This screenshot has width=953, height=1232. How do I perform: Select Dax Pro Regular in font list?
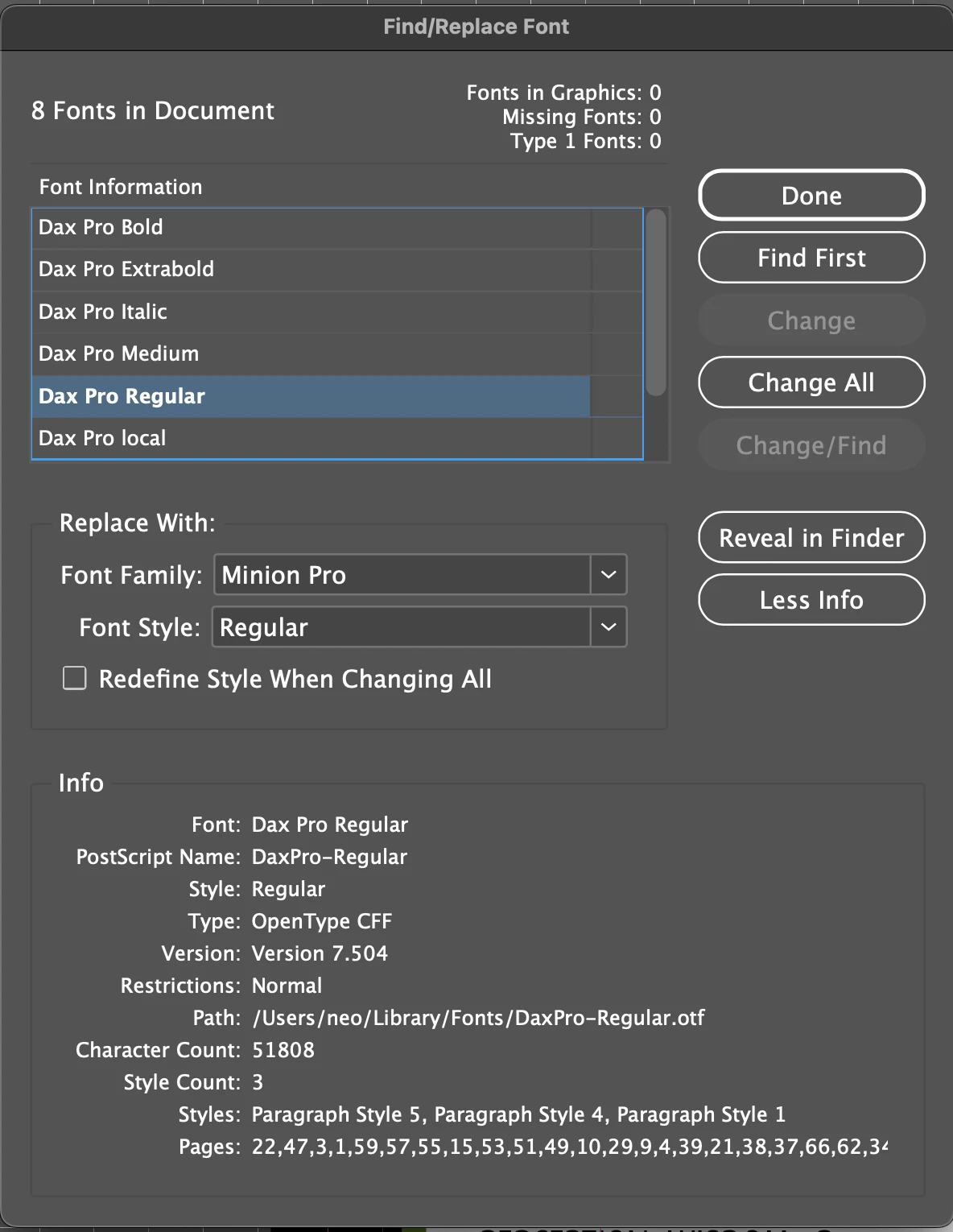pos(337,396)
